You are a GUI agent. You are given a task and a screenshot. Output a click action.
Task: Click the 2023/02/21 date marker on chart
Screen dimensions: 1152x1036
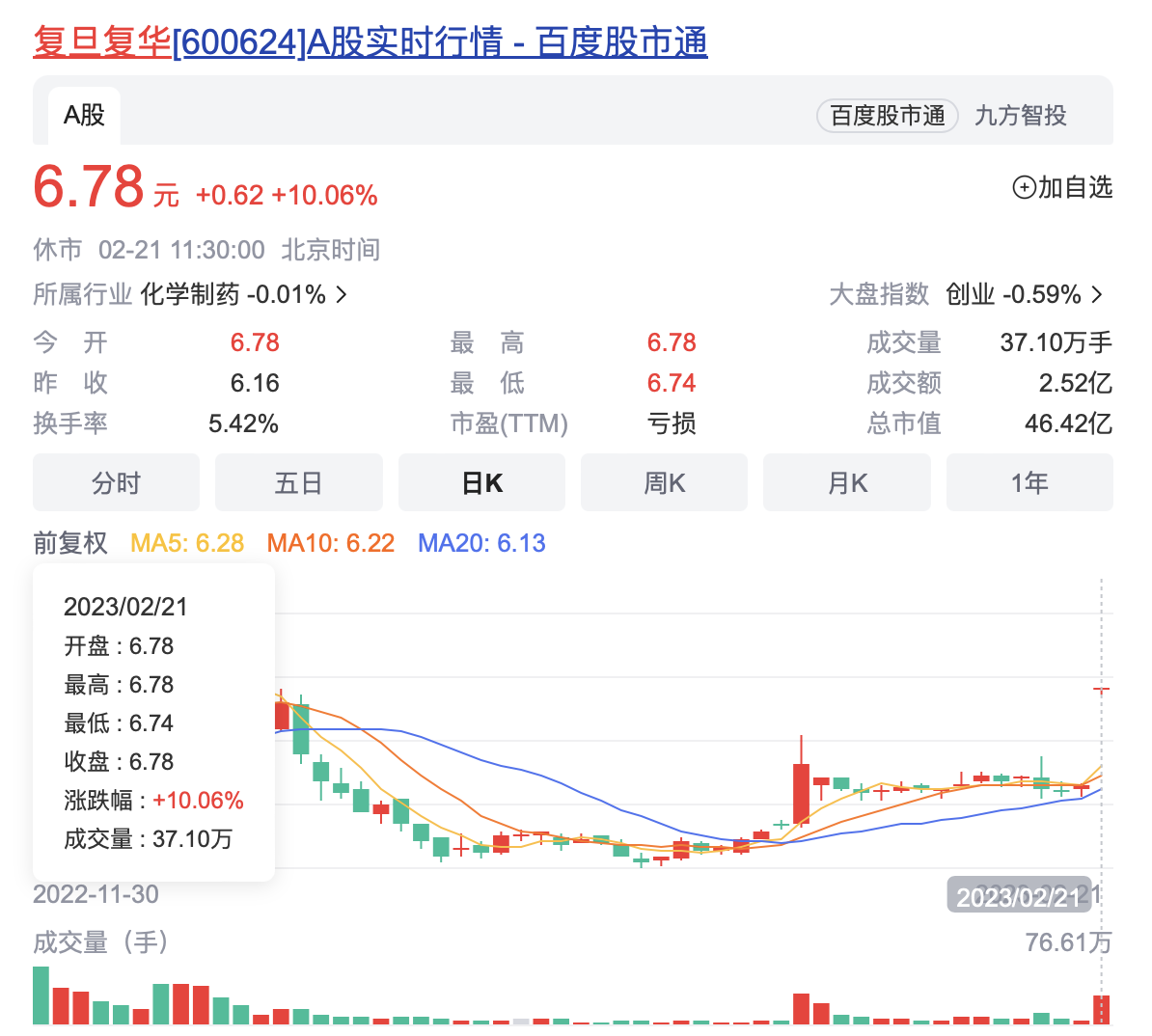coord(1019,897)
